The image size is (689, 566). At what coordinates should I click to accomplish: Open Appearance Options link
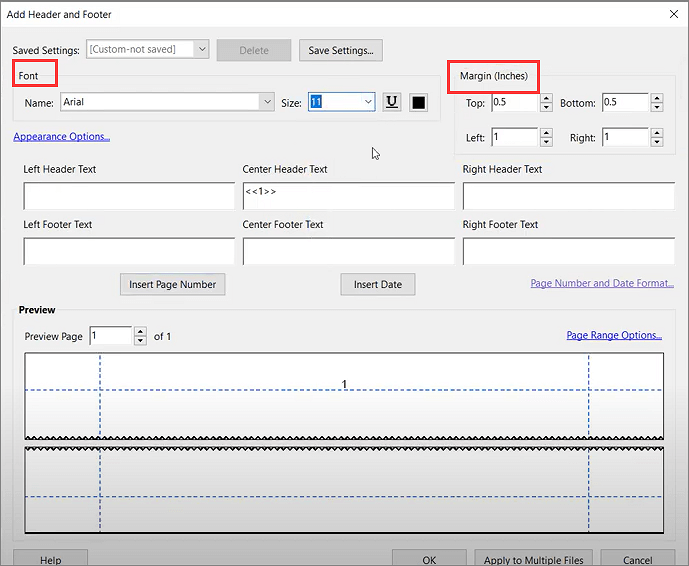[62, 137]
